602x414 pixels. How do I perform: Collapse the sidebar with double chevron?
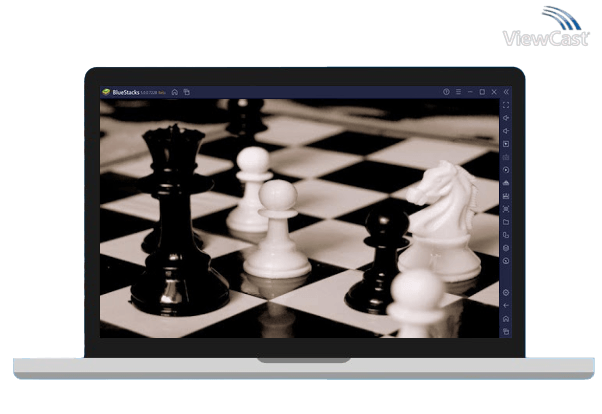click(506, 92)
